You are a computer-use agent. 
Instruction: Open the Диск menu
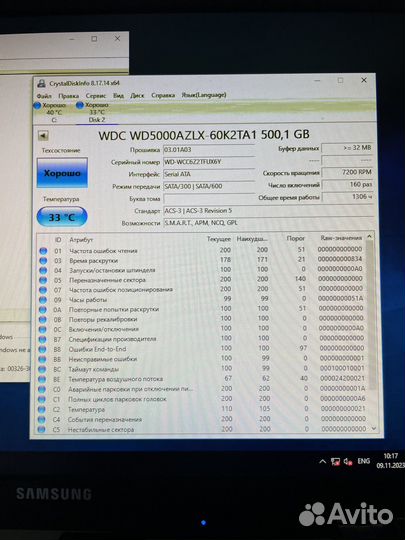(137, 95)
